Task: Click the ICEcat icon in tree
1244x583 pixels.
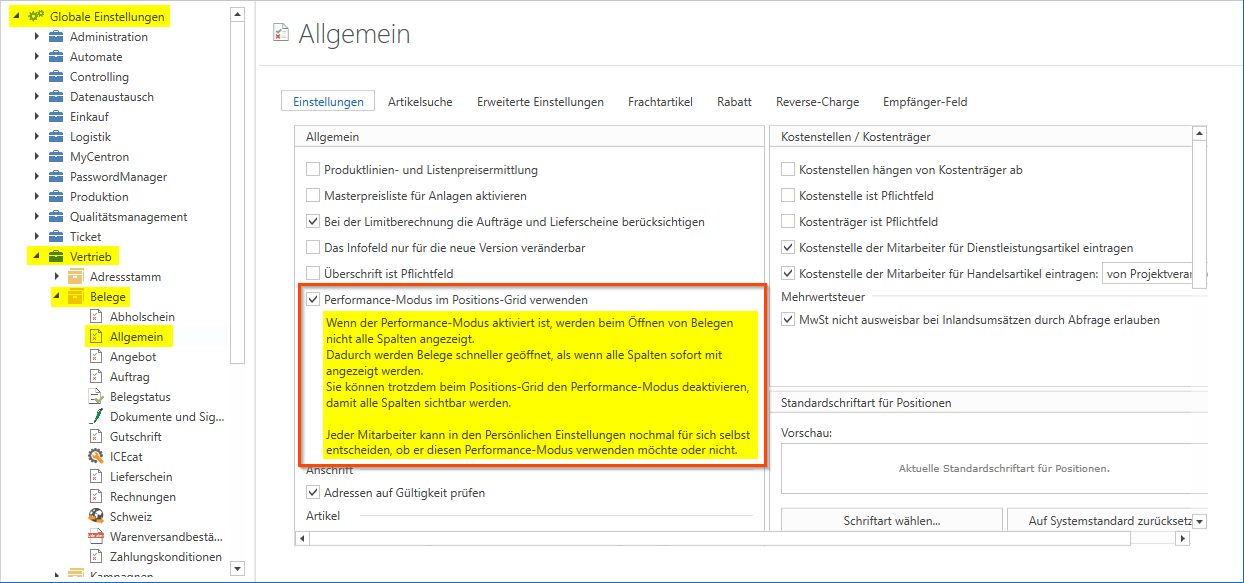Action: click(96, 457)
